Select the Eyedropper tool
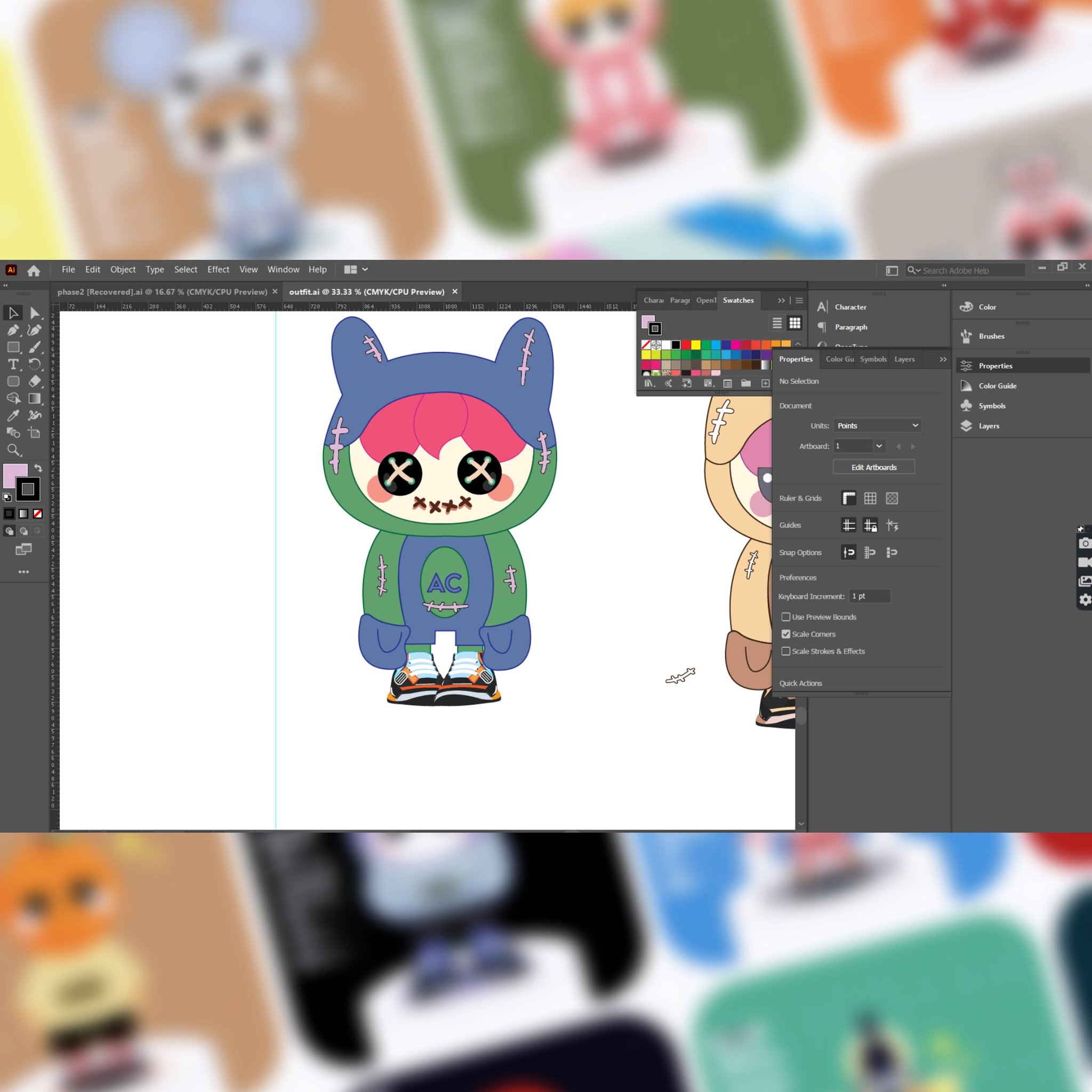 click(13, 416)
